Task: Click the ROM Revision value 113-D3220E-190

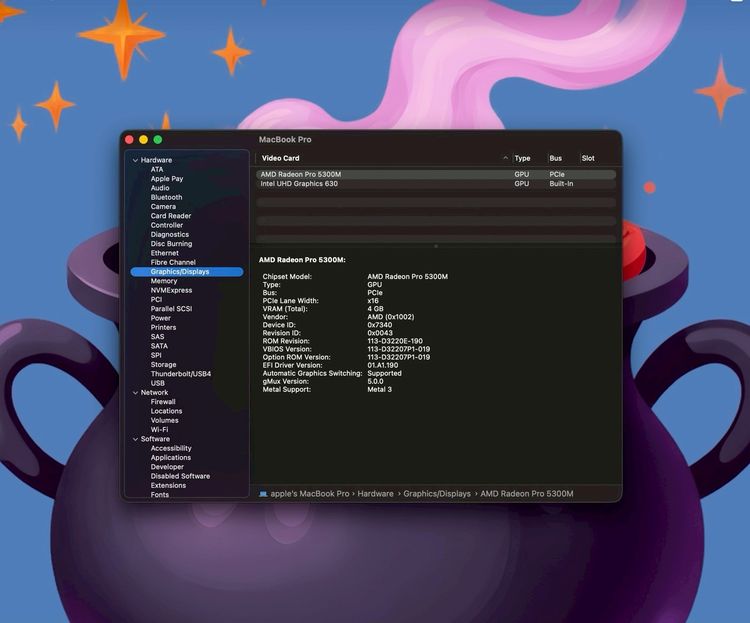Action: pyautogui.click(x=395, y=341)
